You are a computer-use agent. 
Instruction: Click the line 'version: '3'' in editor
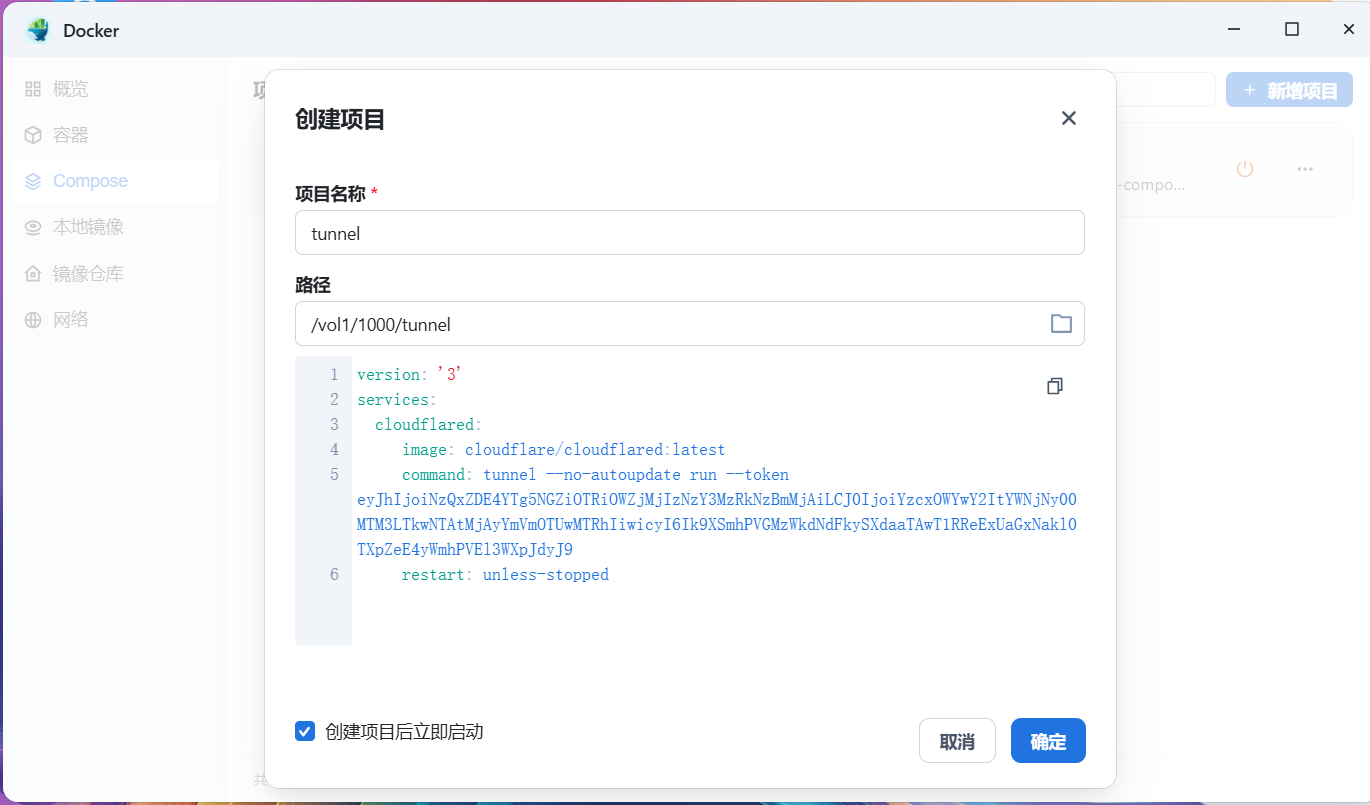click(409, 375)
